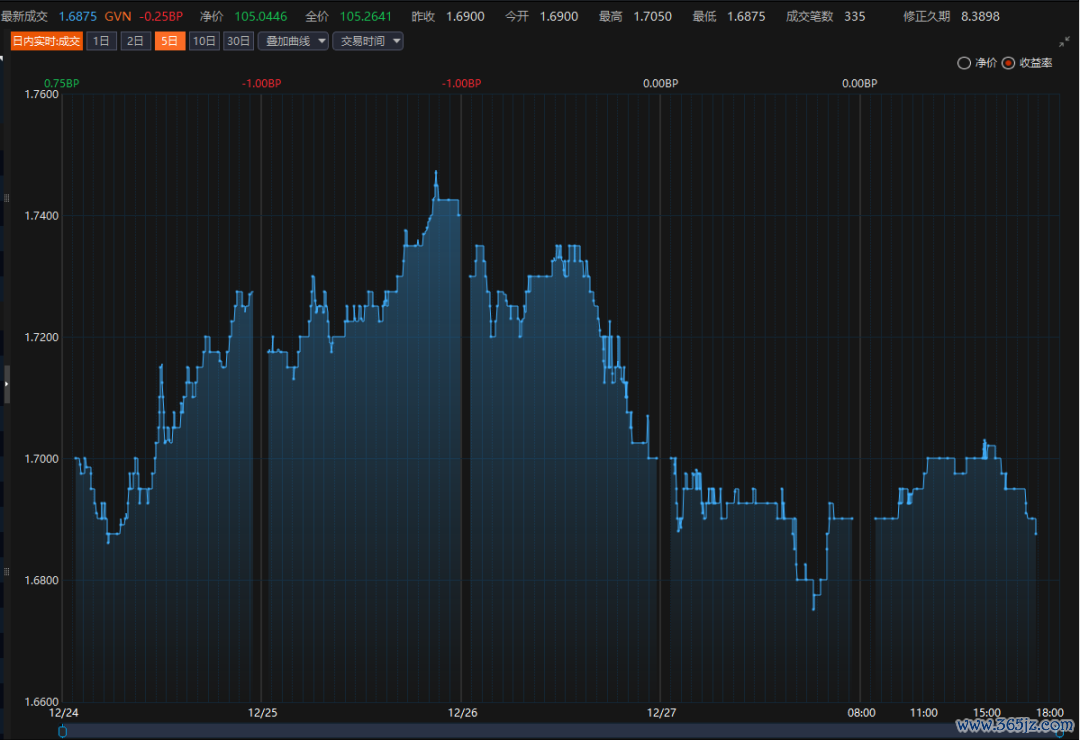This screenshot has height=740, width=1080.
Task: Click the 08:00 time label
Action: (862, 712)
